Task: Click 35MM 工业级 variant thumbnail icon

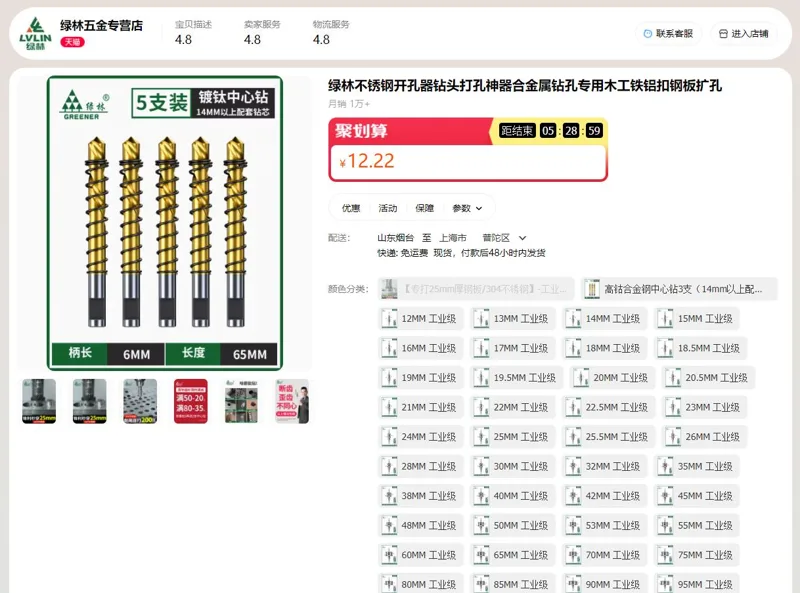Action: click(665, 466)
